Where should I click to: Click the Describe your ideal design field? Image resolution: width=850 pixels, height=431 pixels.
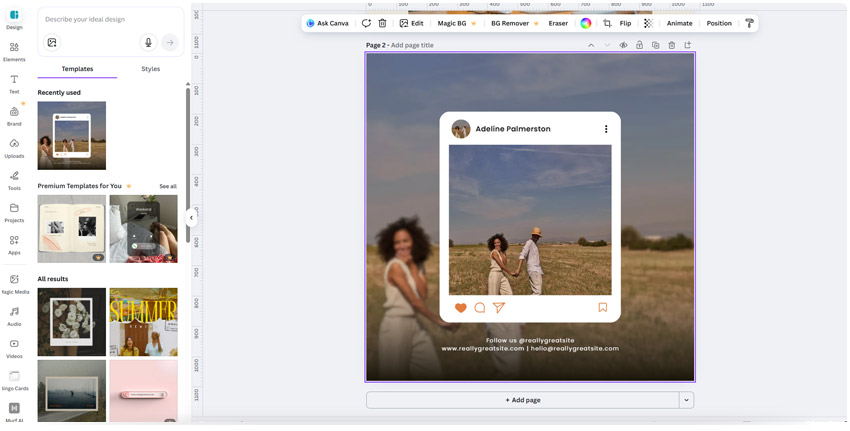click(x=111, y=20)
